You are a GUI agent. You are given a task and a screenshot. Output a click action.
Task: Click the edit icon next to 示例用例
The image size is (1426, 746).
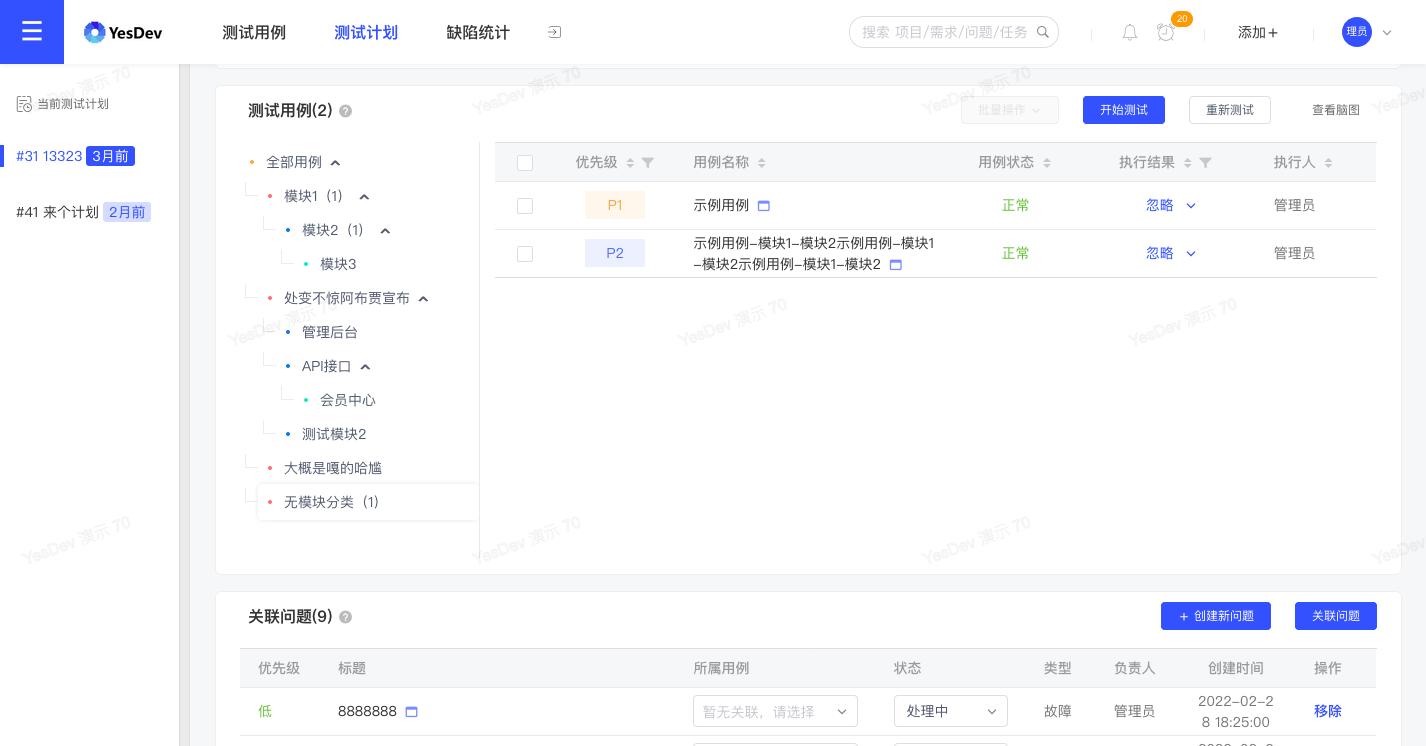pyautogui.click(x=764, y=205)
